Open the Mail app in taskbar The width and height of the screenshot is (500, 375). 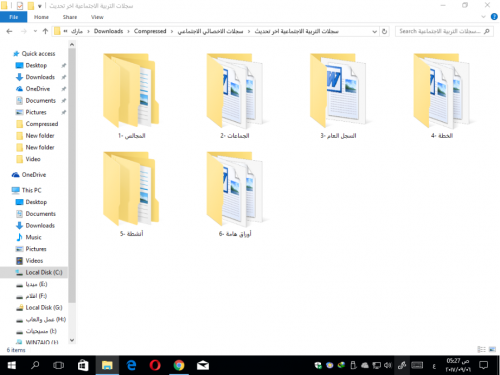click(x=203, y=366)
